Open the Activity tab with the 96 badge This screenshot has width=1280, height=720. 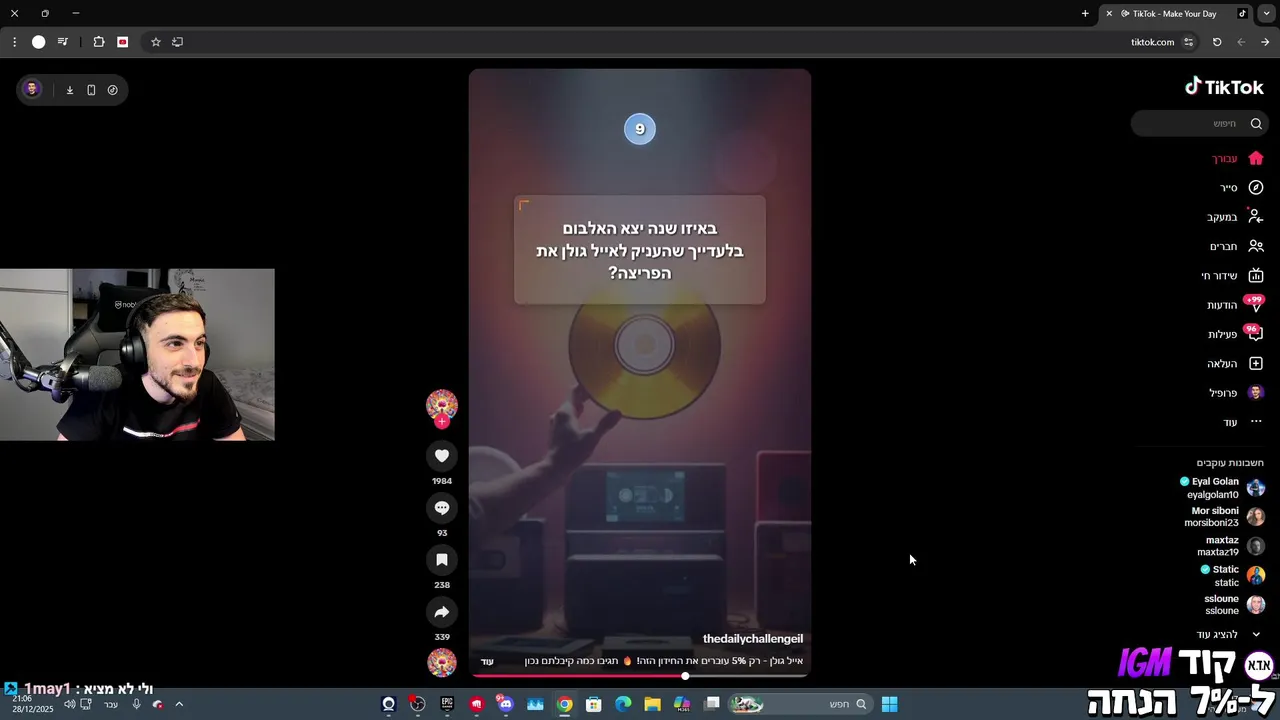[1236, 334]
